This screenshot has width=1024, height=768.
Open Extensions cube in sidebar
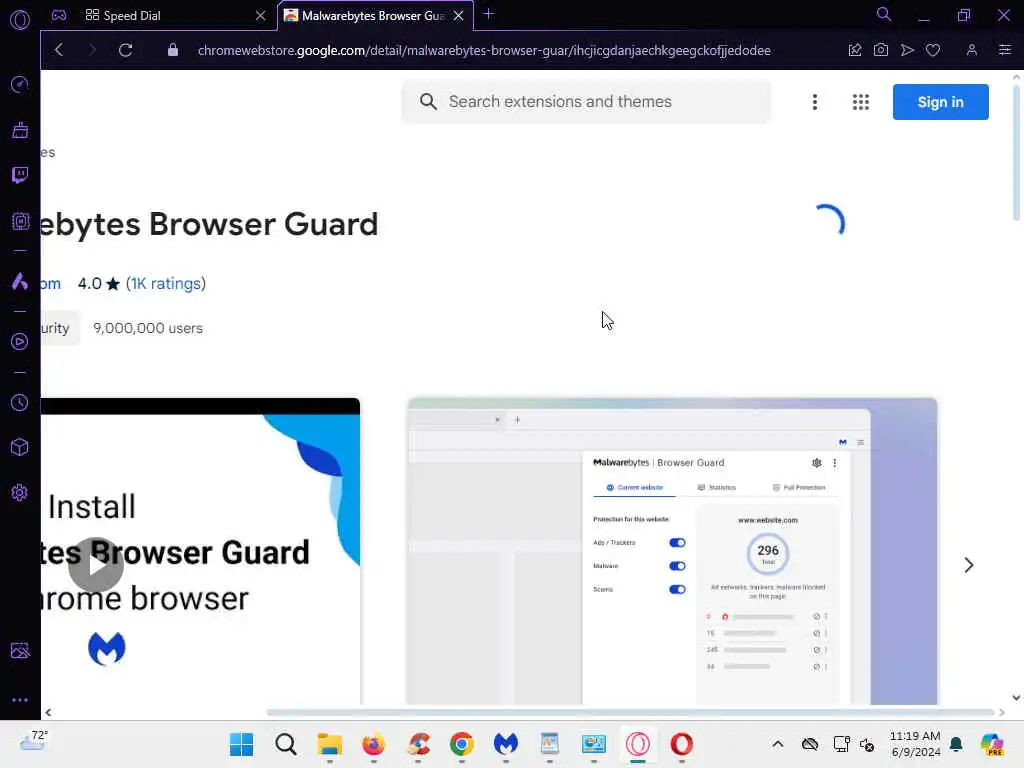click(x=20, y=447)
